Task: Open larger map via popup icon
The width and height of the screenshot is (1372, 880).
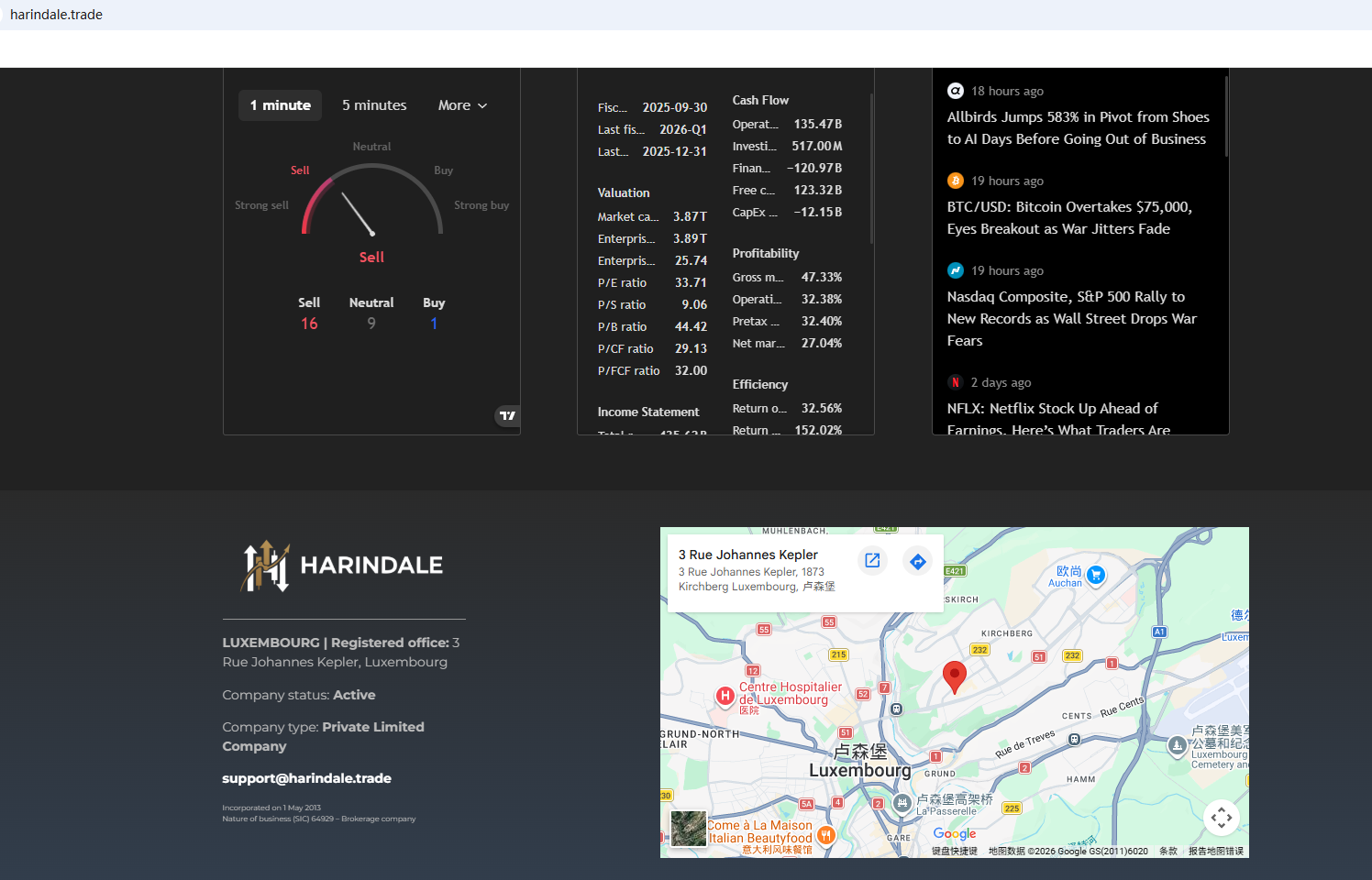Action: pyautogui.click(x=872, y=561)
